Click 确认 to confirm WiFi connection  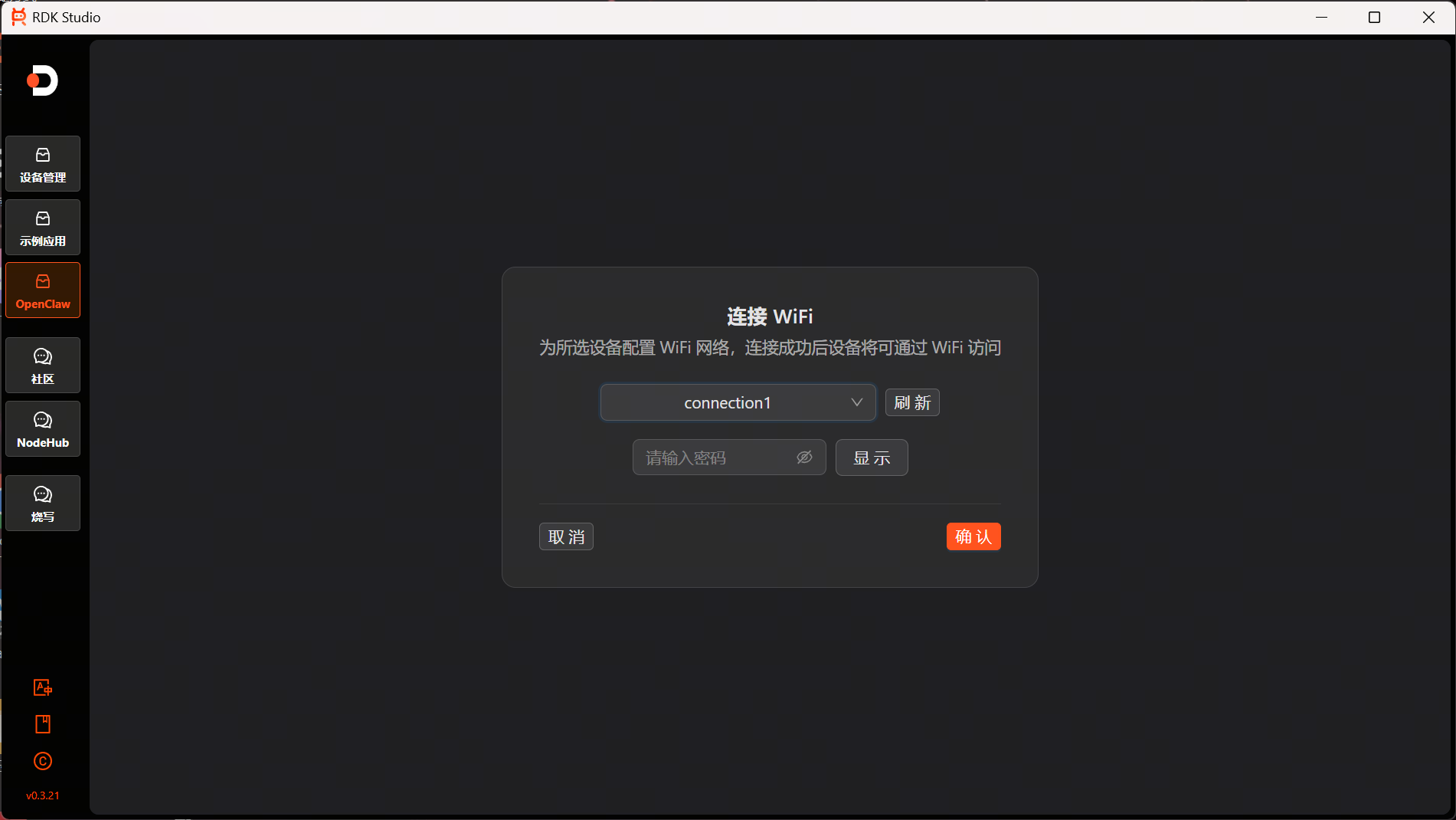973,536
